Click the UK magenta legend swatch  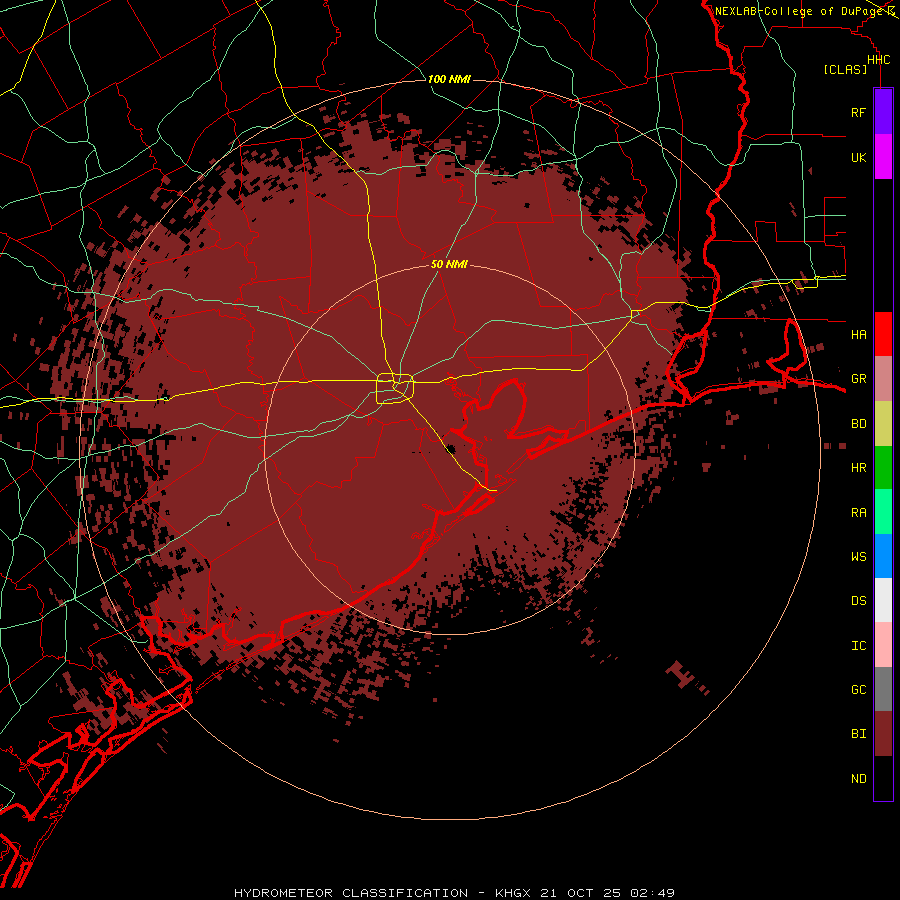click(883, 157)
